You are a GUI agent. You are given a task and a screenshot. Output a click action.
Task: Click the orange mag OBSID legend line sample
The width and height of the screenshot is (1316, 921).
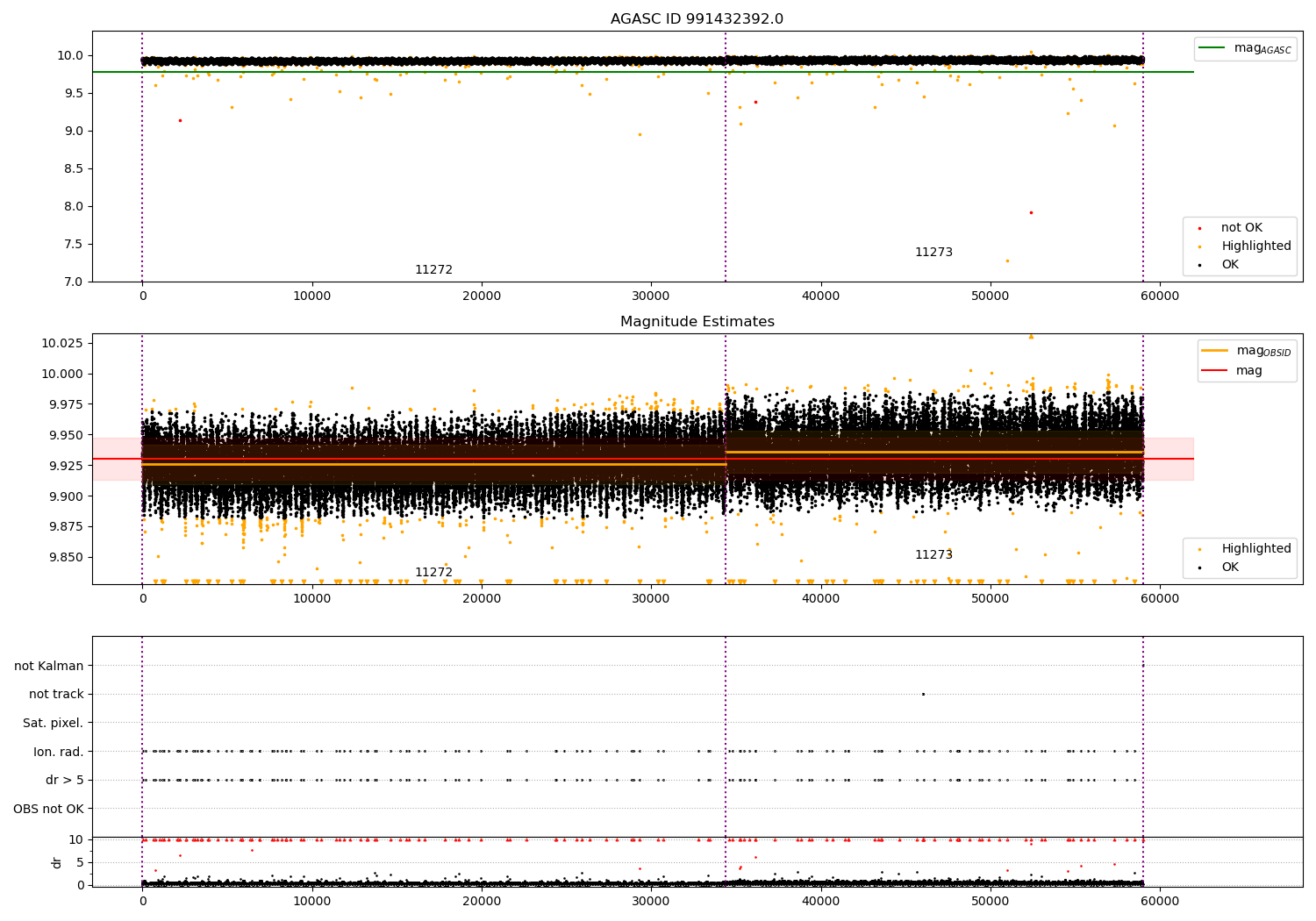tap(1215, 351)
